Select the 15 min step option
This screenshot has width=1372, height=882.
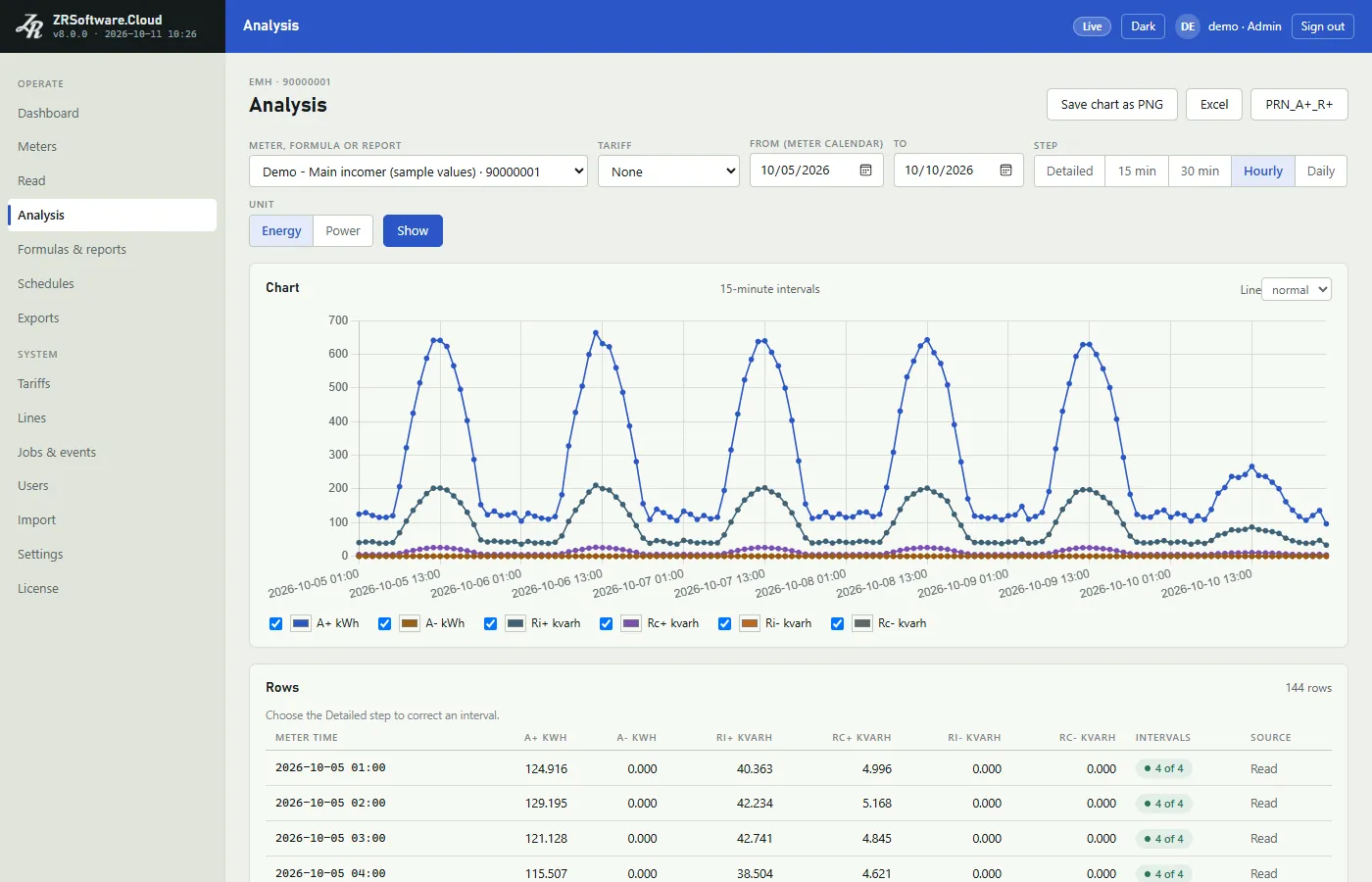1137,171
